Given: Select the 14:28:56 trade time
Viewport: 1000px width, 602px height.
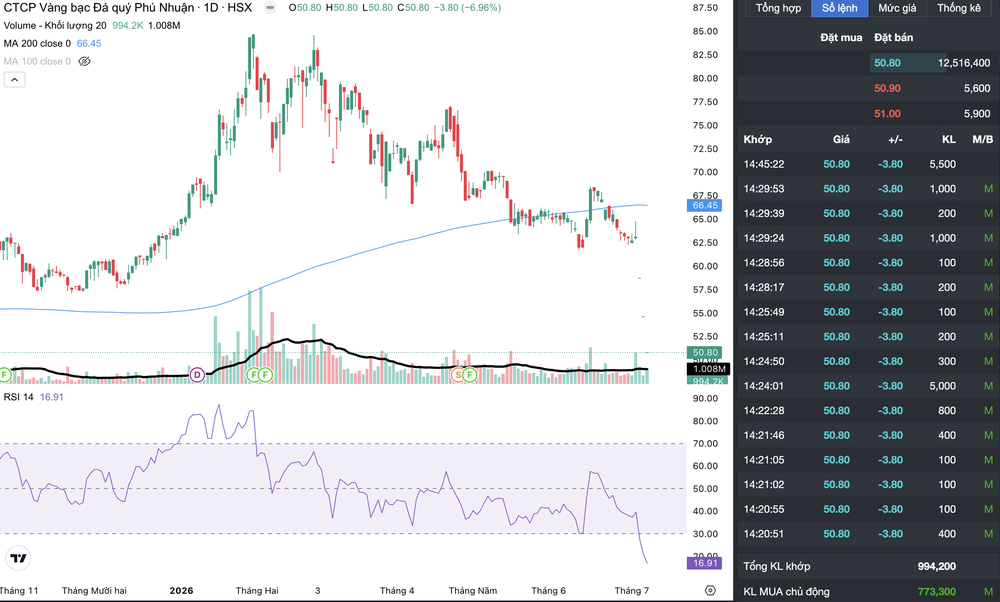Looking at the screenshot, I should point(764,263).
